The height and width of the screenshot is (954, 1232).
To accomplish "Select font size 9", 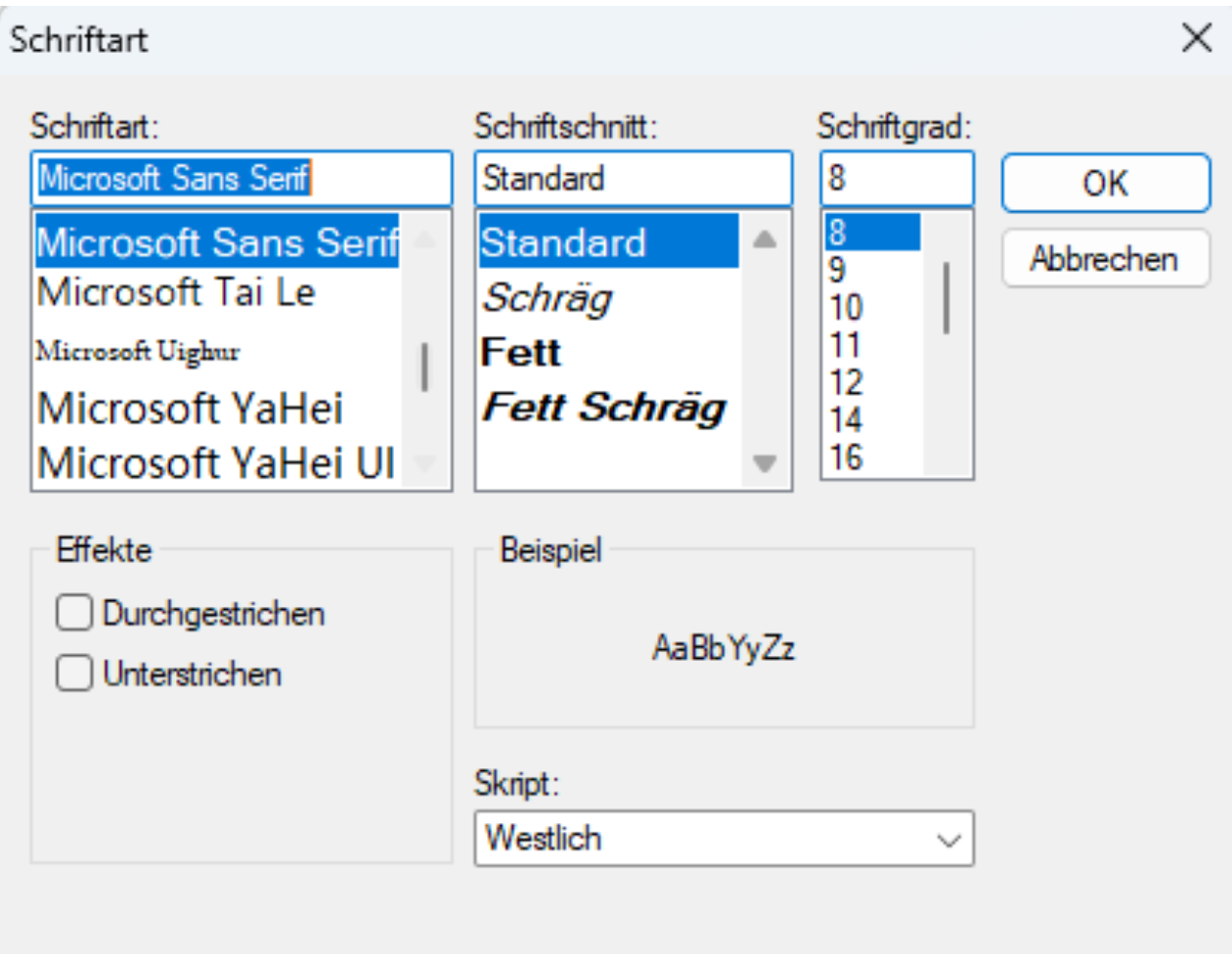I will click(x=872, y=270).
